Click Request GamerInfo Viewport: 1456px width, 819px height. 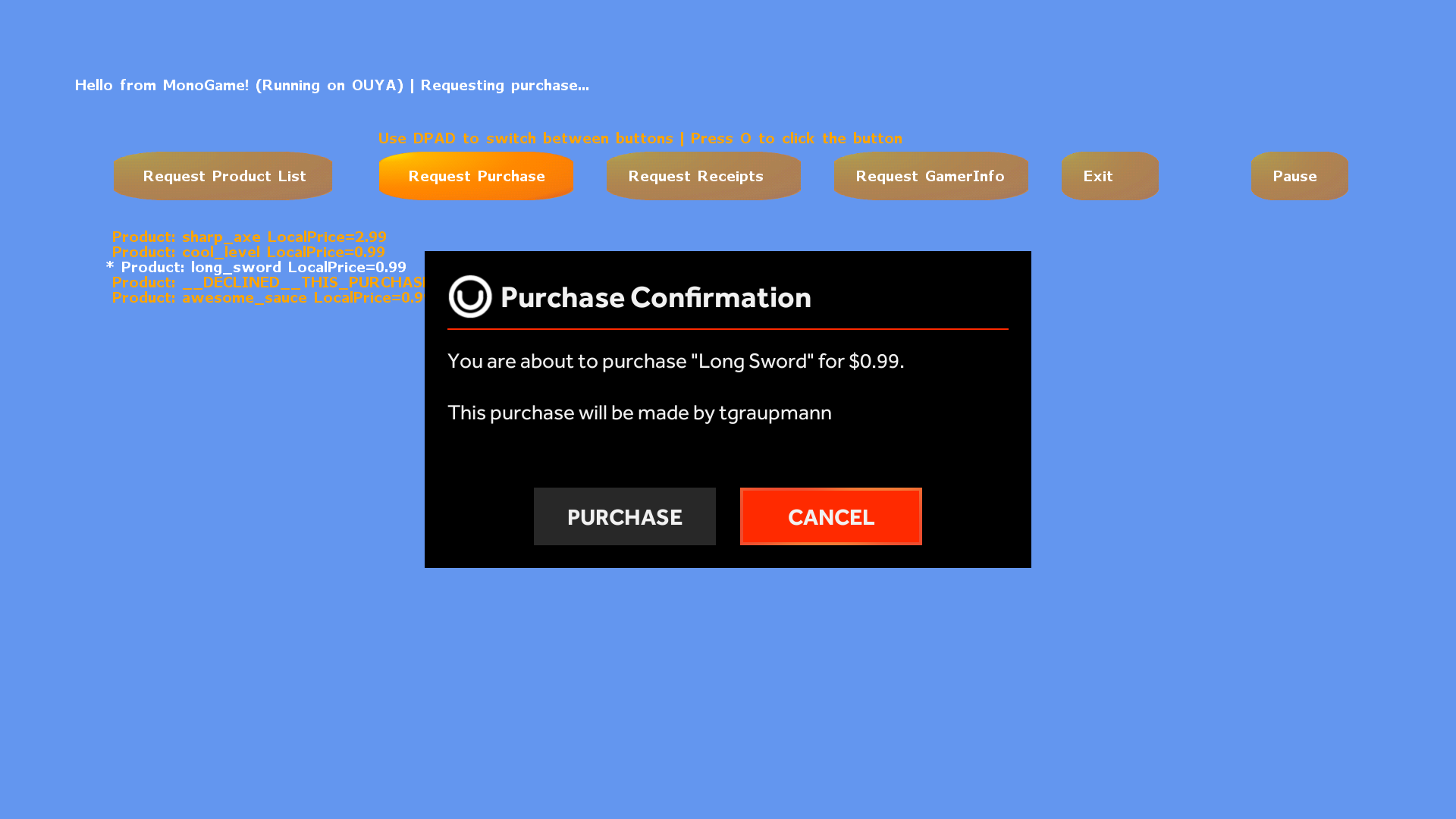pyautogui.click(x=930, y=176)
